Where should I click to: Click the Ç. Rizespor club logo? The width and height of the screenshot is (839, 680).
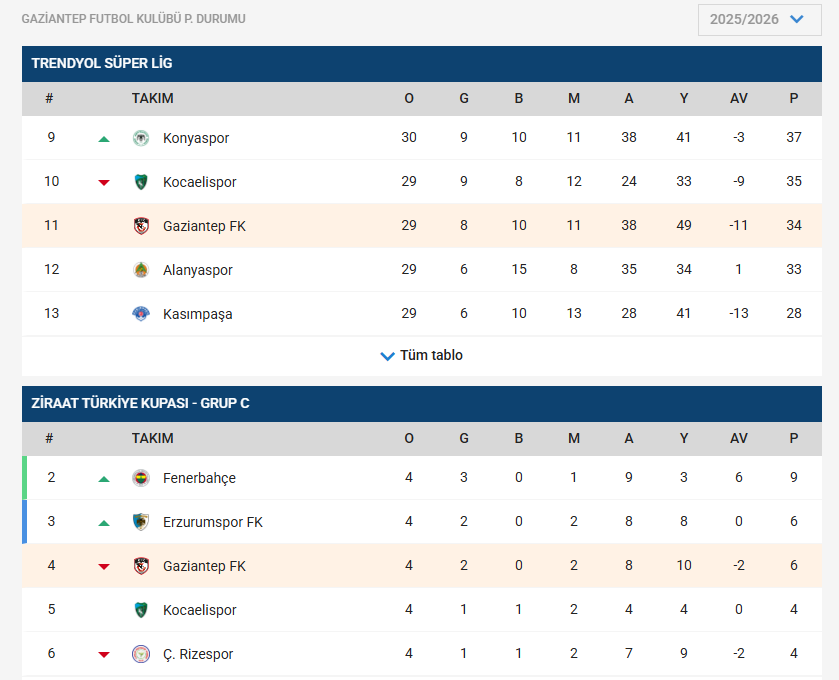click(x=141, y=654)
